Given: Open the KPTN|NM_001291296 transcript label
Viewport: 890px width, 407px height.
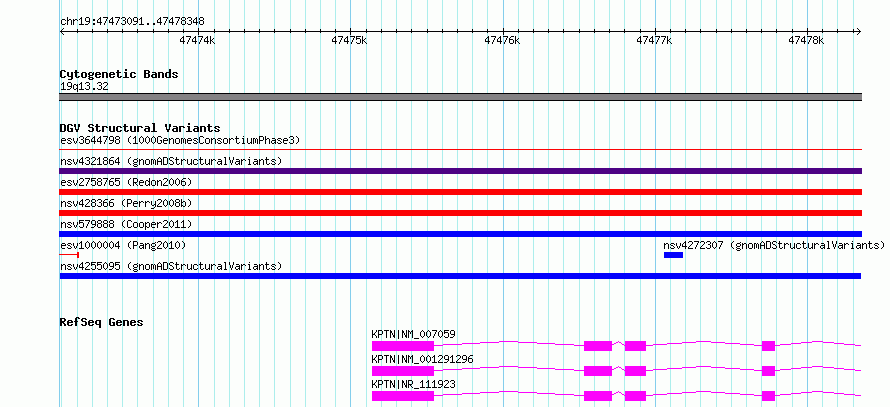Looking at the screenshot, I should (422, 359).
